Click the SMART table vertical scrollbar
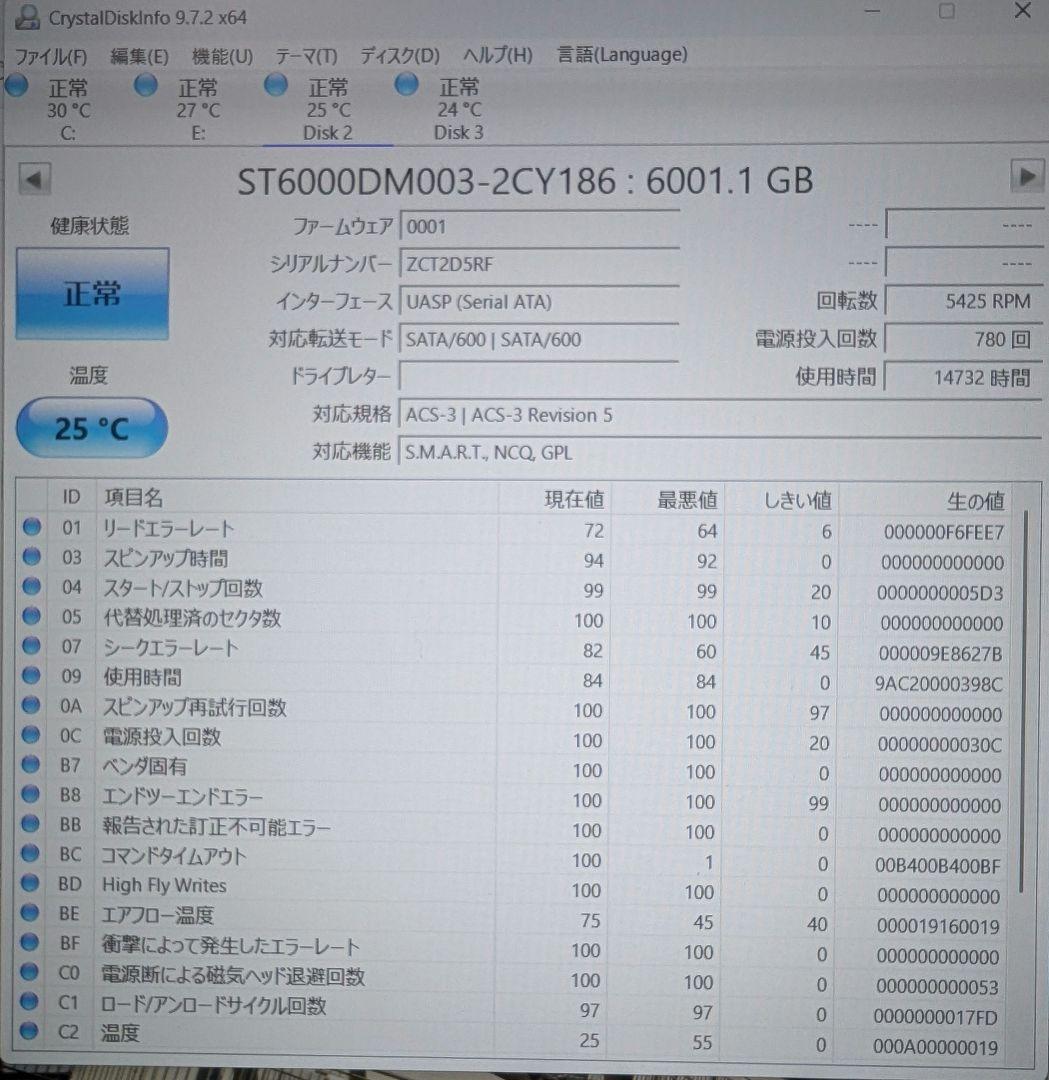The height and width of the screenshot is (1080, 1049). pyautogui.click(x=1024, y=700)
